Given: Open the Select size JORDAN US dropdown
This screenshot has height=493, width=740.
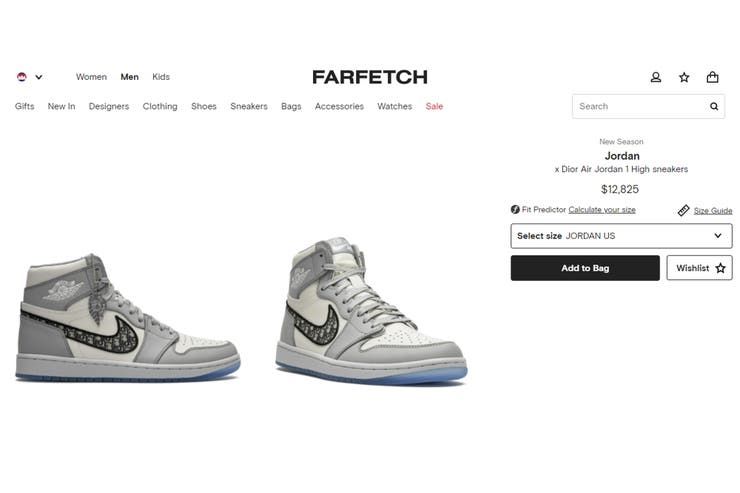Looking at the screenshot, I should click(x=621, y=236).
